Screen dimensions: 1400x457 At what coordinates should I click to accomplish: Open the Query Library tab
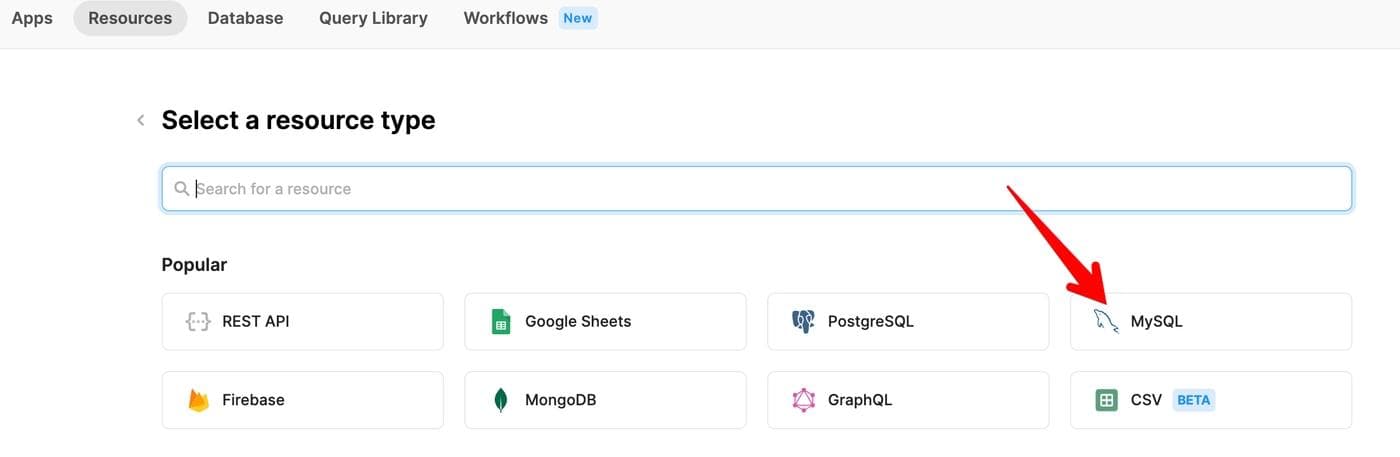(373, 18)
